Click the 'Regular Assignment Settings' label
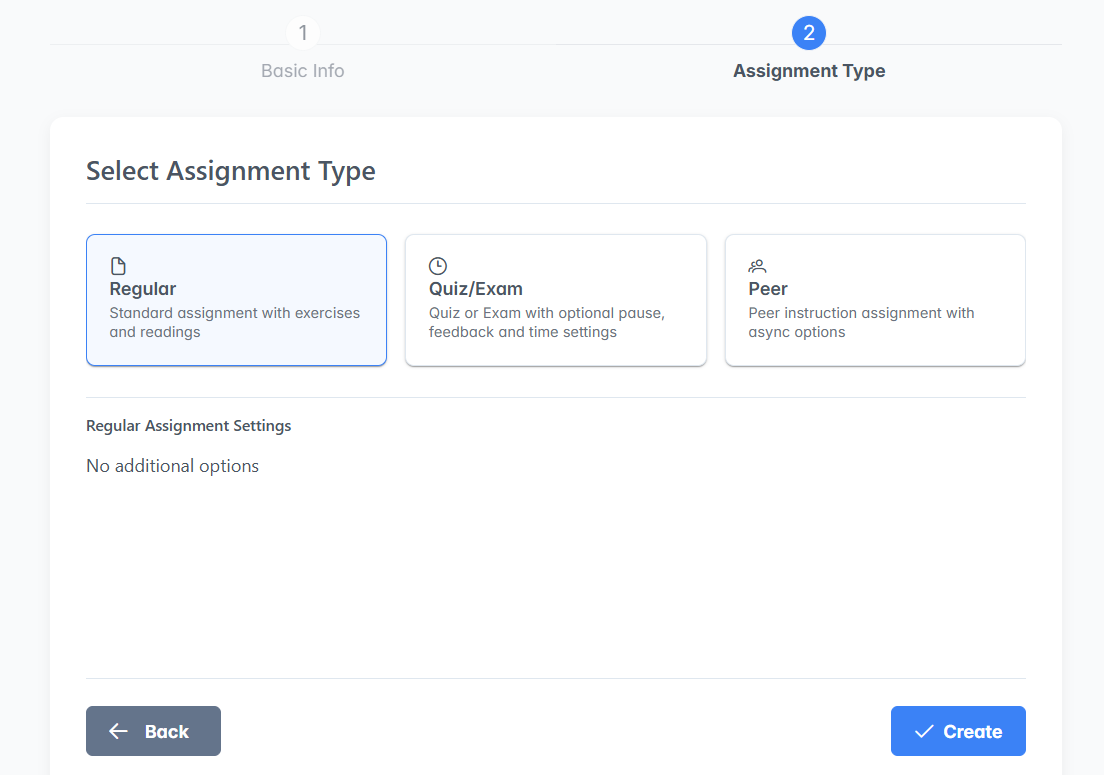Viewport: 1104px width, 775px height. click(189, 426)
